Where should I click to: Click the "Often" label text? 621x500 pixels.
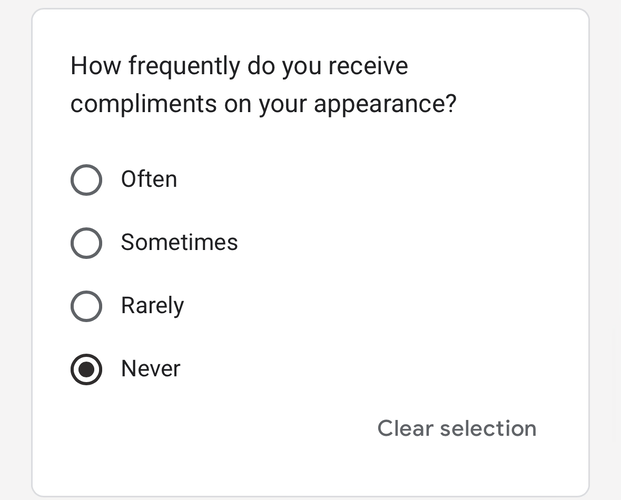(x=149, y=180)
